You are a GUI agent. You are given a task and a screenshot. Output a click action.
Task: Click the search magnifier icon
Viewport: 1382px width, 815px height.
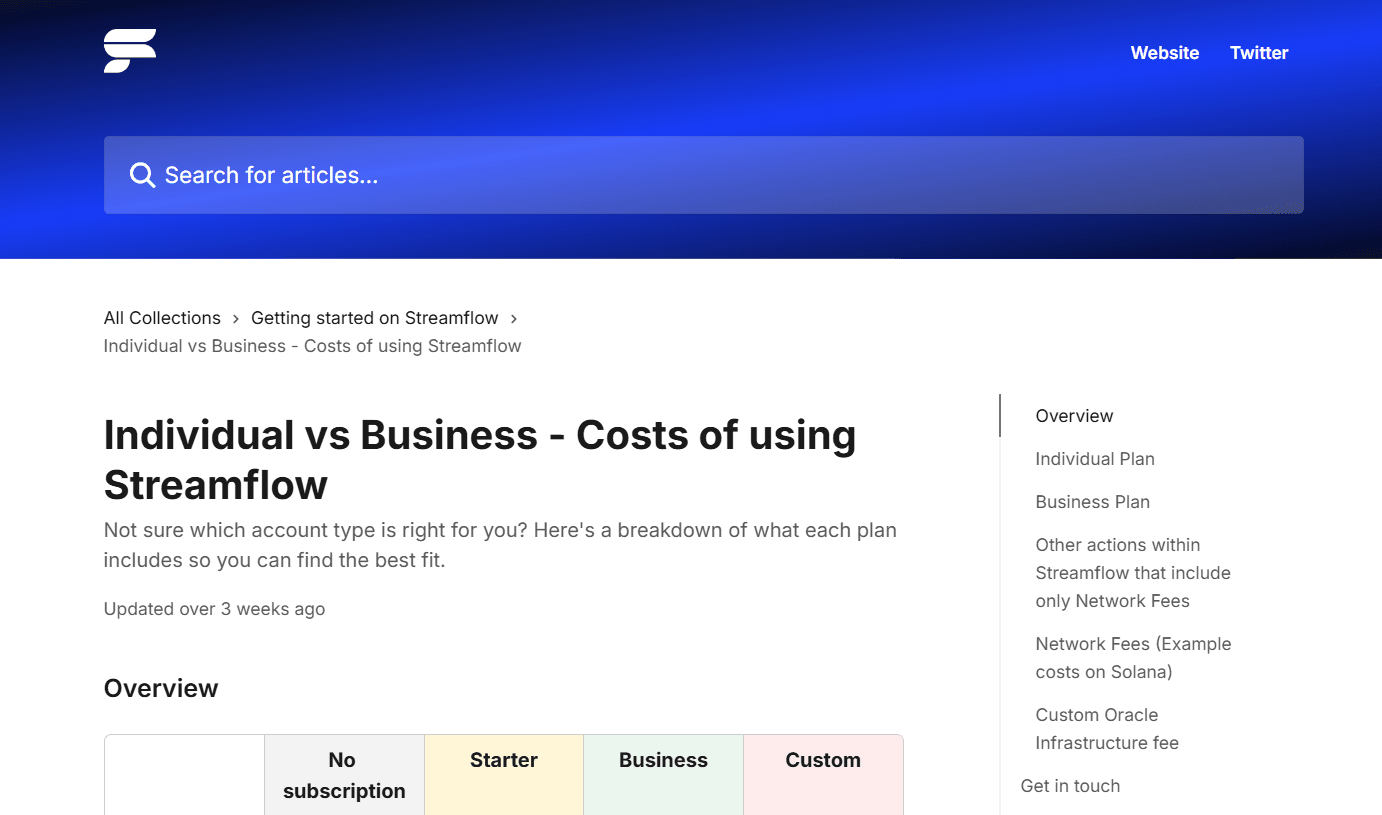coord(142,175)
